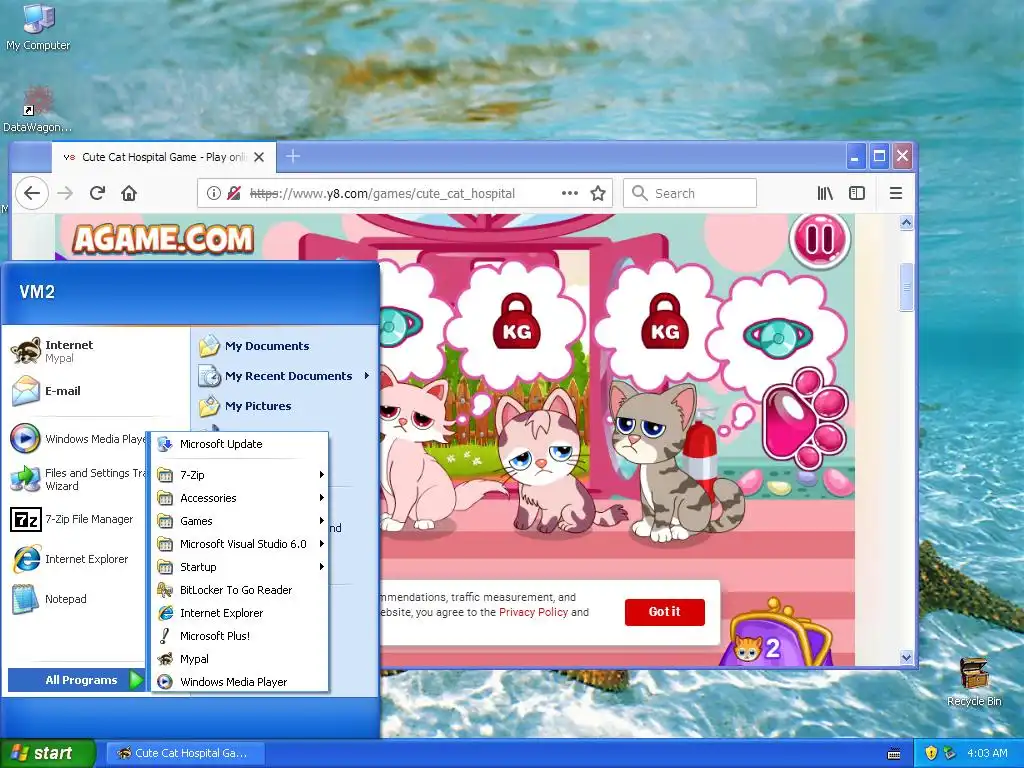
Task: Click the browser forward arrow
Action: click(x=65, y=193)
